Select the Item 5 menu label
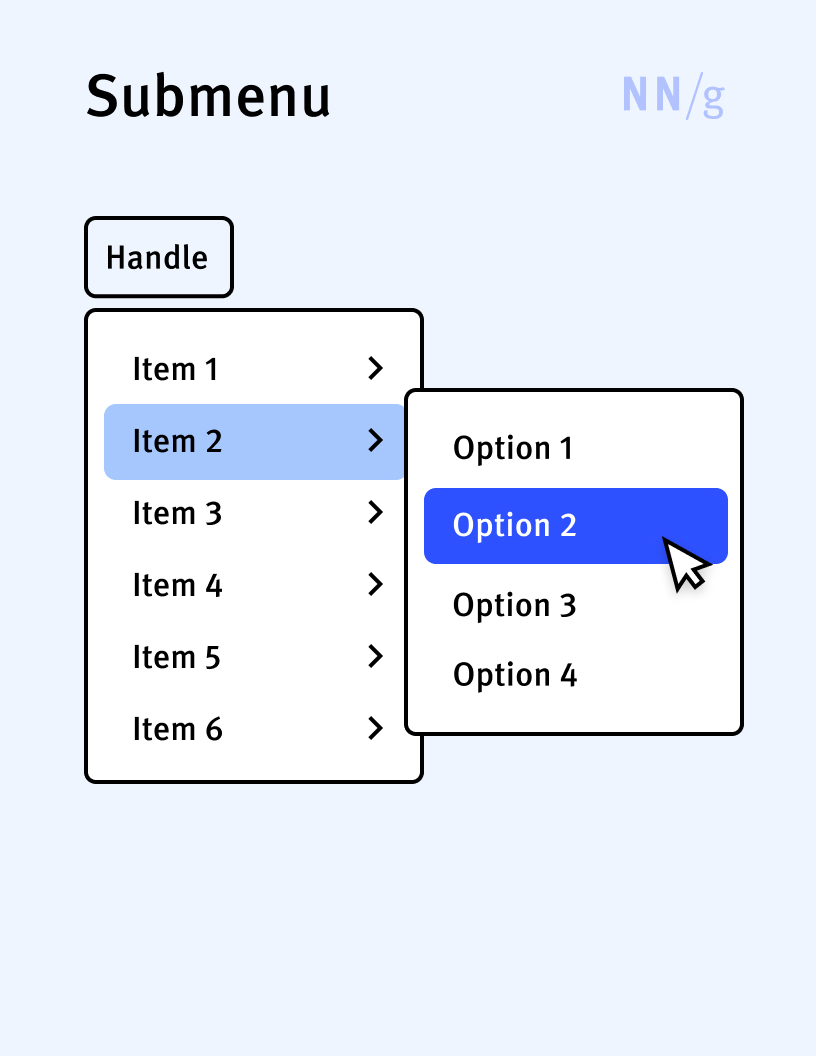This screenshot has height=1056, width=816. click(x=177, y=658)
